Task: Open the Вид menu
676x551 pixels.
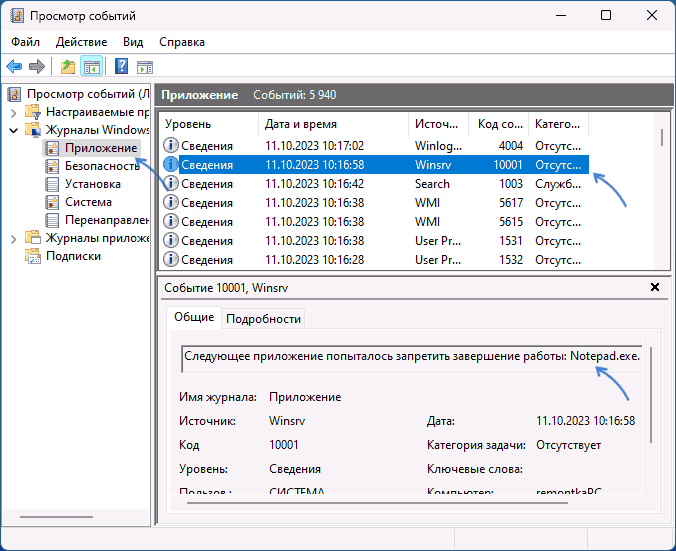Action: click(x=133, y=42)
